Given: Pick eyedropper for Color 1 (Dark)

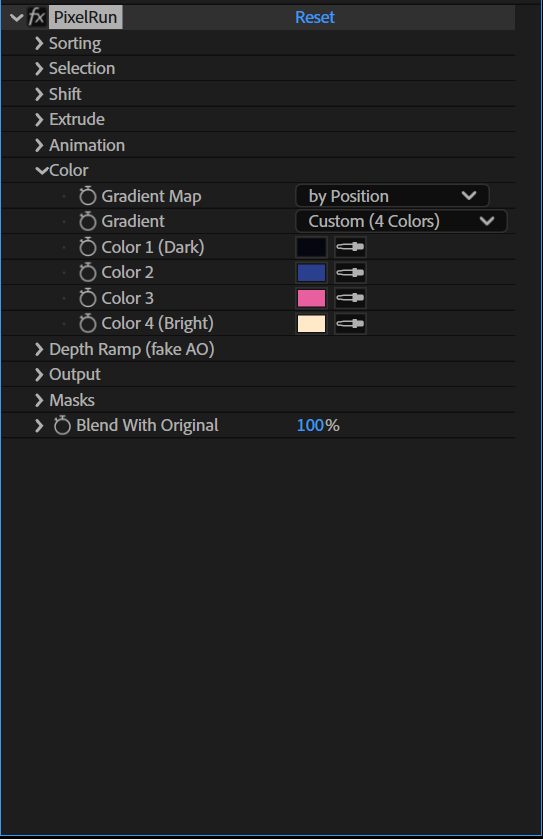Looking at the screenshot, I should (x=350, y=247).
